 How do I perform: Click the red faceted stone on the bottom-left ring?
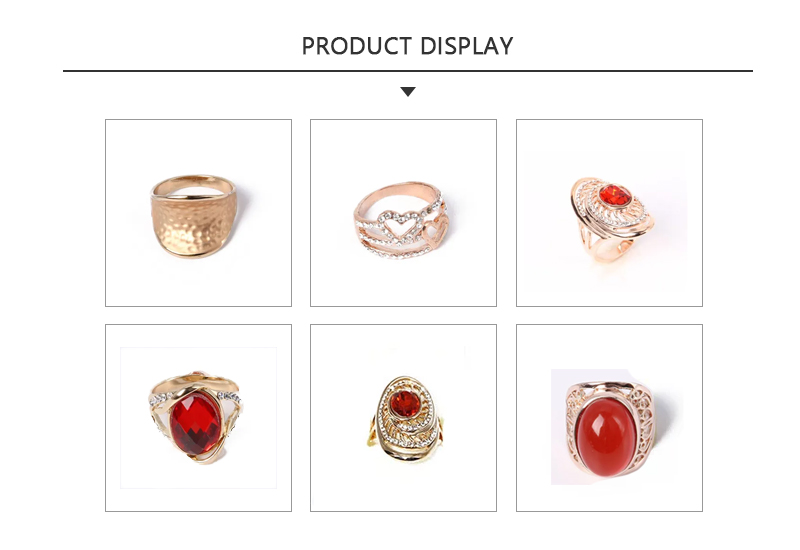click(195, 423)
